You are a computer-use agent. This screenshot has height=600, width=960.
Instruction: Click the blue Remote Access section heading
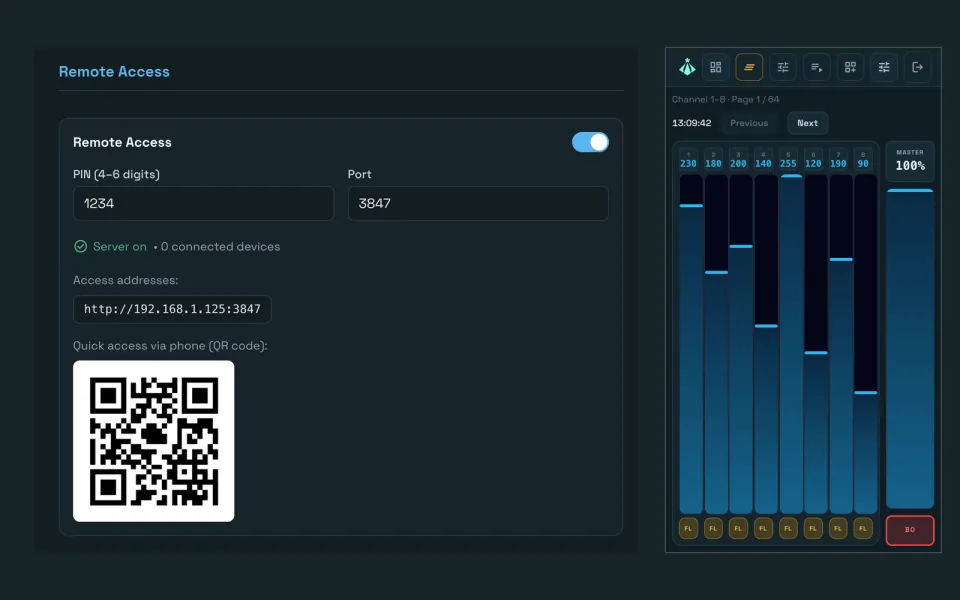pyautogui.click(x=114, y=72)
